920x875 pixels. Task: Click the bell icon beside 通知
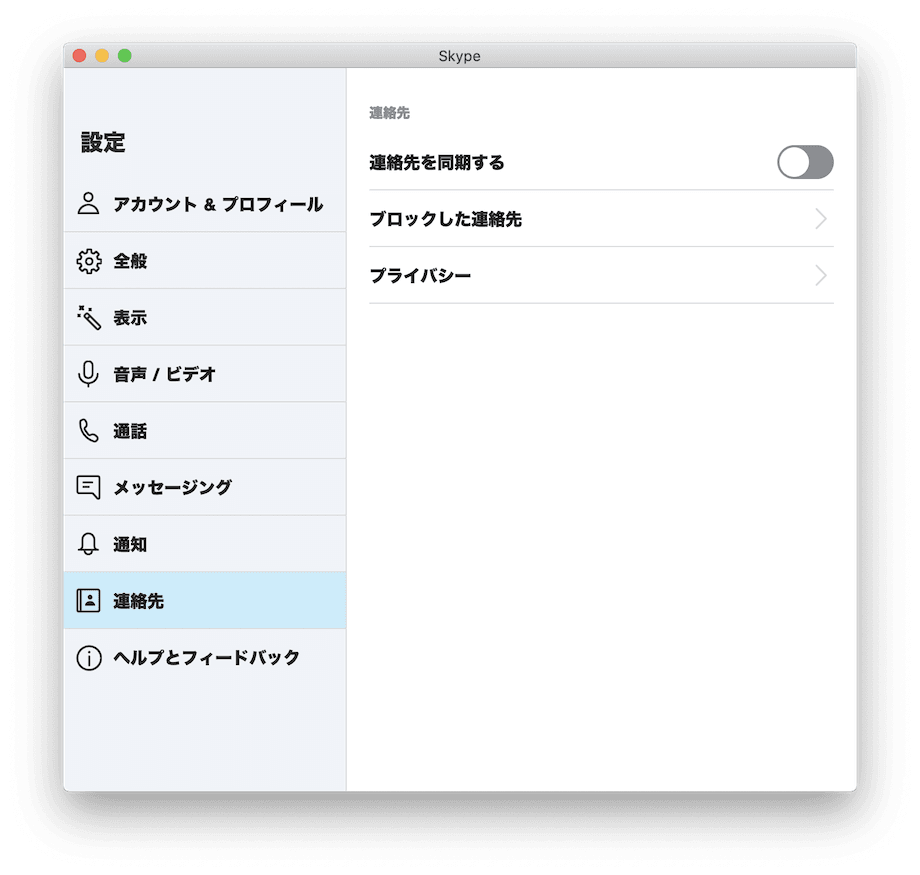tap(89, 544)
